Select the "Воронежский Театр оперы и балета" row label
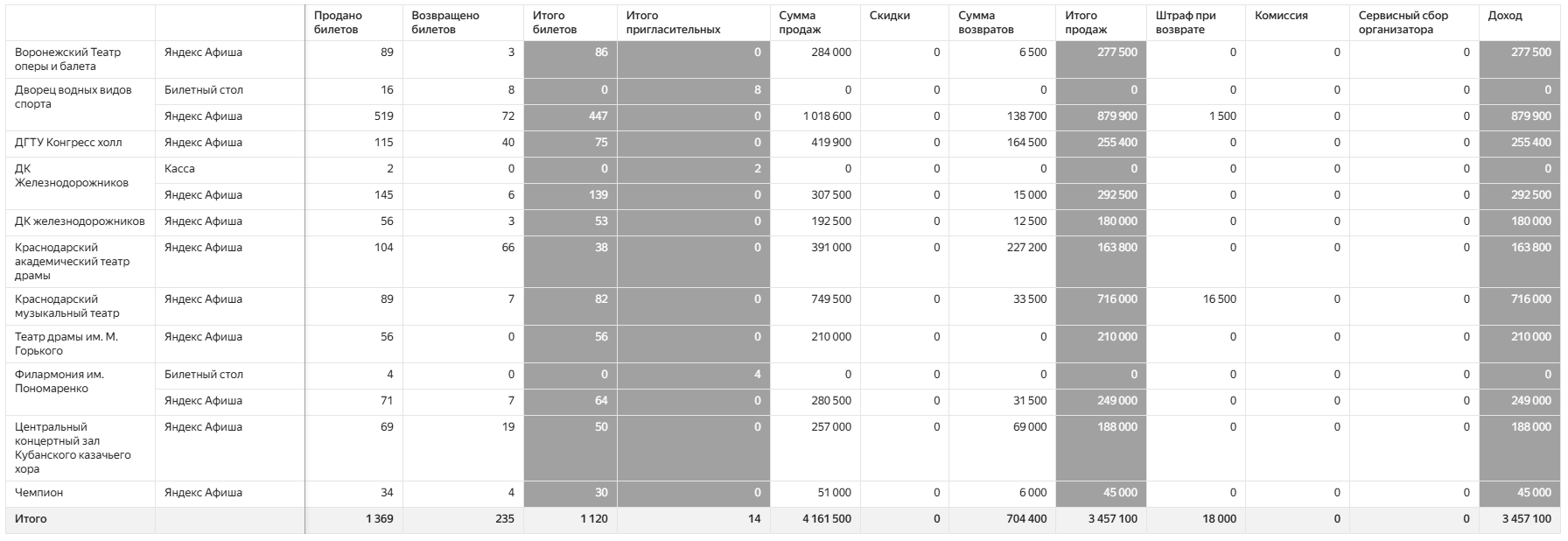This screenshot has width=1568, height=541. [68, 59]
